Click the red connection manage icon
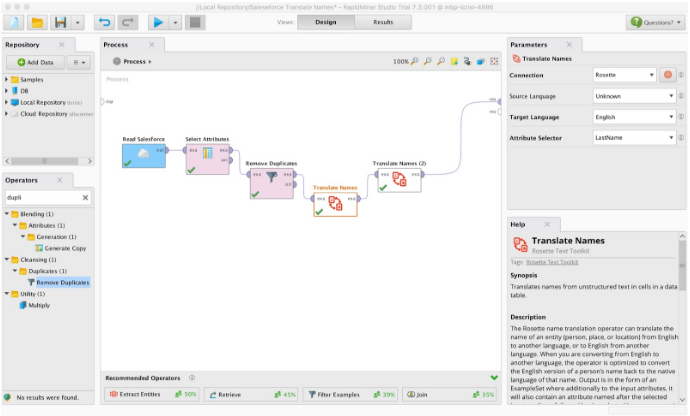This screenshot has height=416, width=690. [x=668, y=75]
